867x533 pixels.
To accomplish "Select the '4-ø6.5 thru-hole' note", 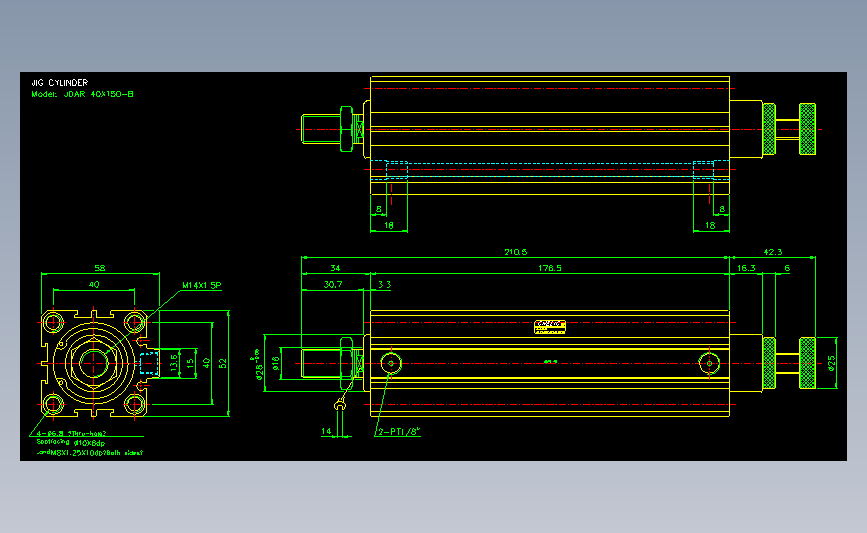I will 71,433.
